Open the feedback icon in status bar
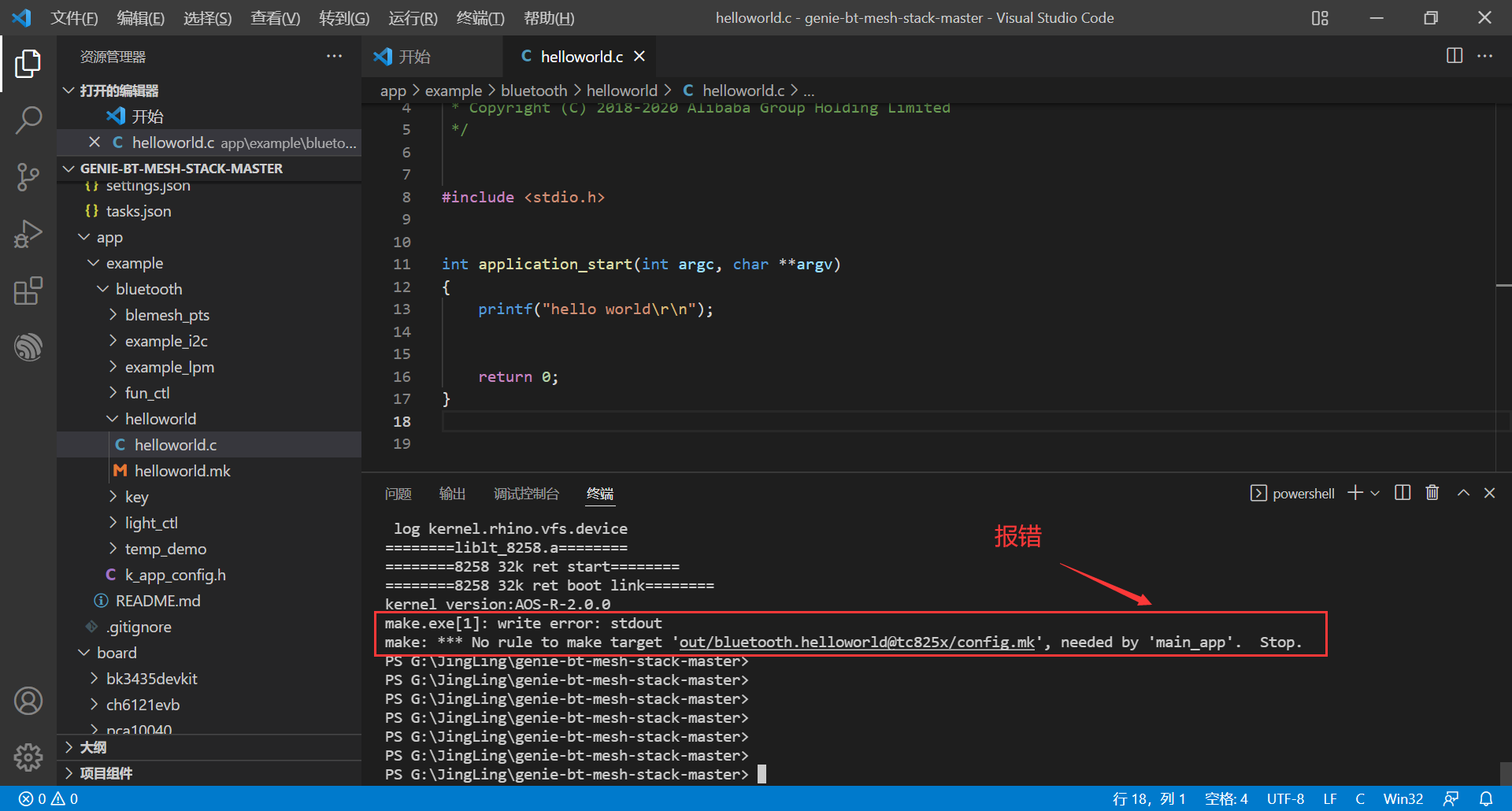Image resolution: width=1512 pixels, height=811 pixels. [1451, 798]
